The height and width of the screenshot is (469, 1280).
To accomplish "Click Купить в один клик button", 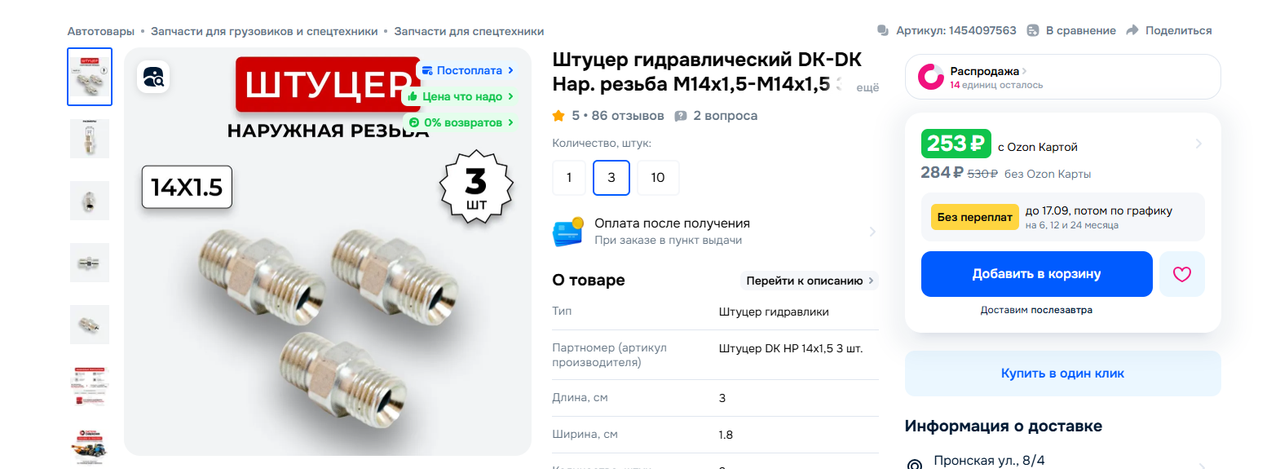I will coord(1062,373).
